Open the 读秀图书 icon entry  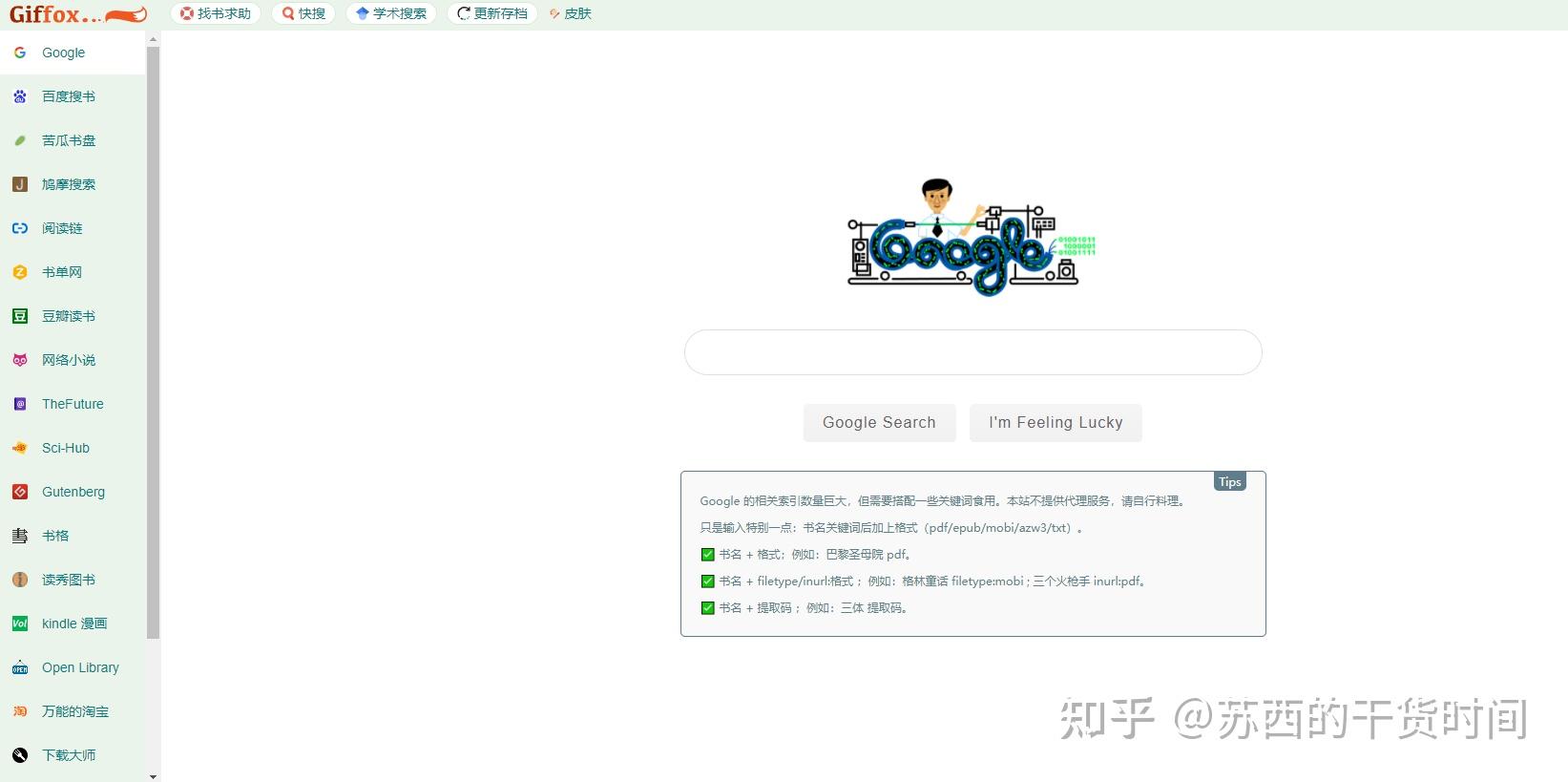pos(73,580)
